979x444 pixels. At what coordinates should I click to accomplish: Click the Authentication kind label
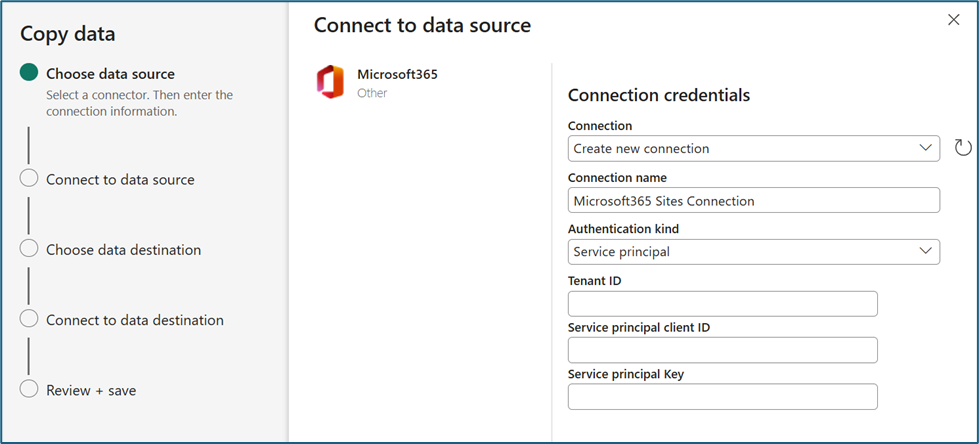pos(623,229)
